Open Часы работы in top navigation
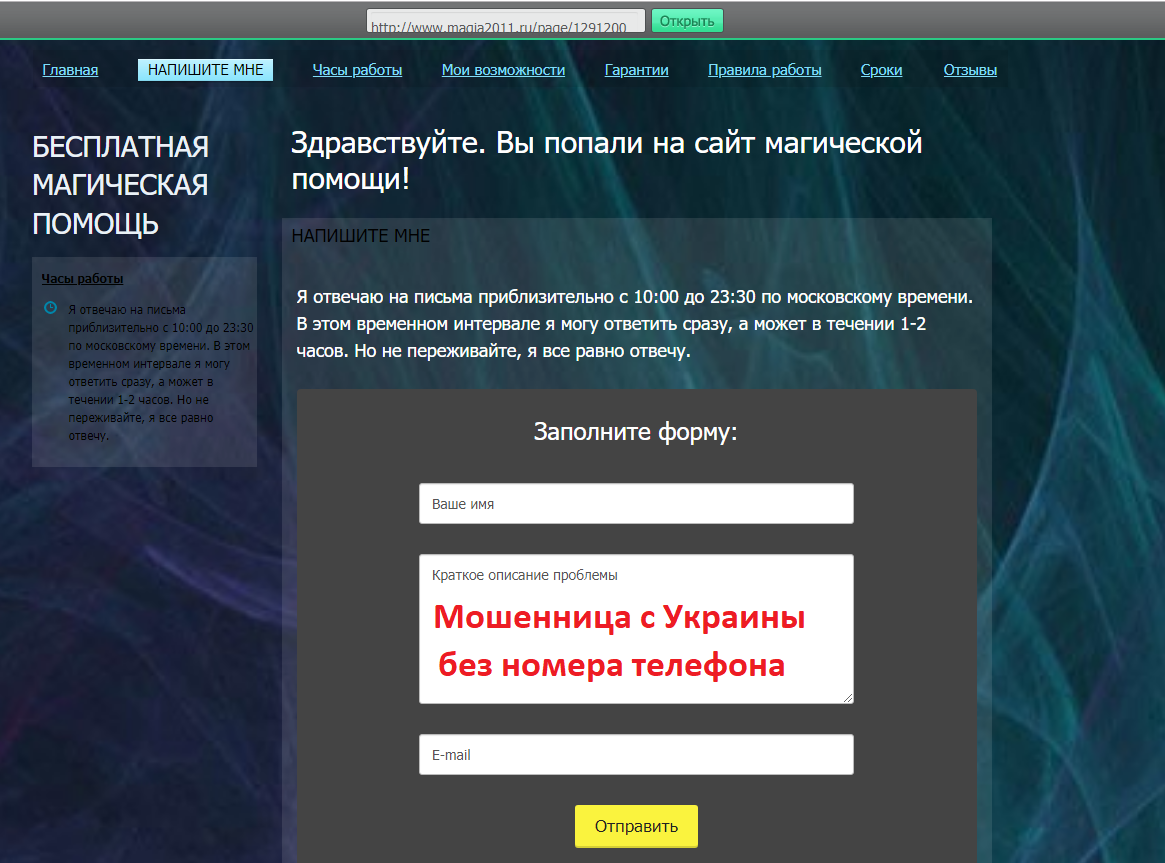Image resolution: width=1165 pixels, height=863 pixels. [357, 70]
